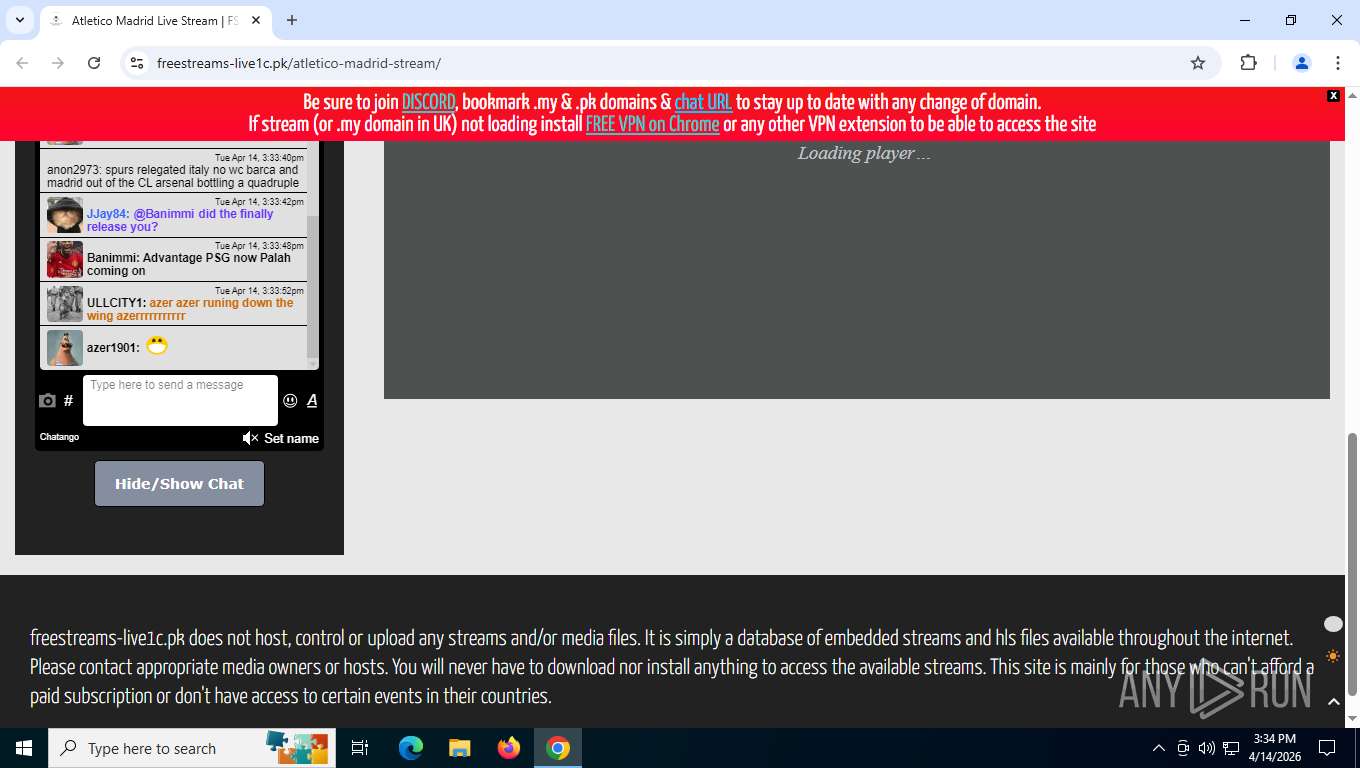Viewport: 1360px width, 768px height.
Task: Click the username anon2973 in chat
Action: (x=71, y=170)
